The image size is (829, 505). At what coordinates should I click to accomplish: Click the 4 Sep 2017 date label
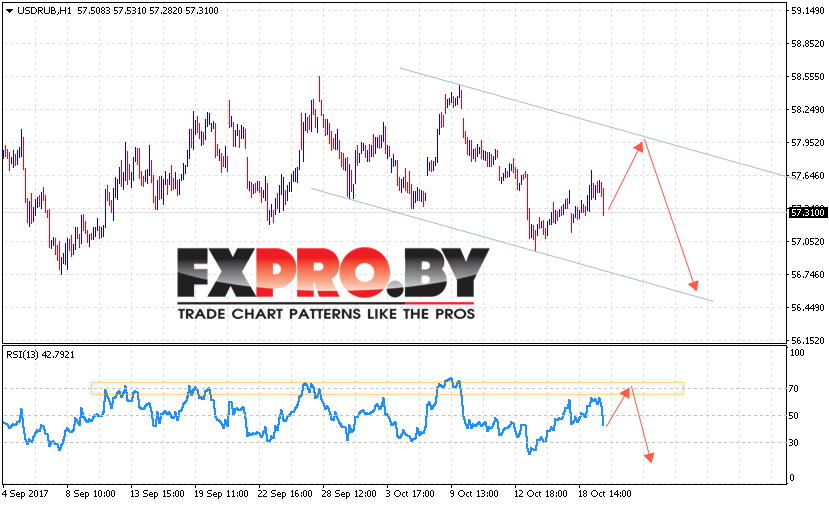coord(25,494)
